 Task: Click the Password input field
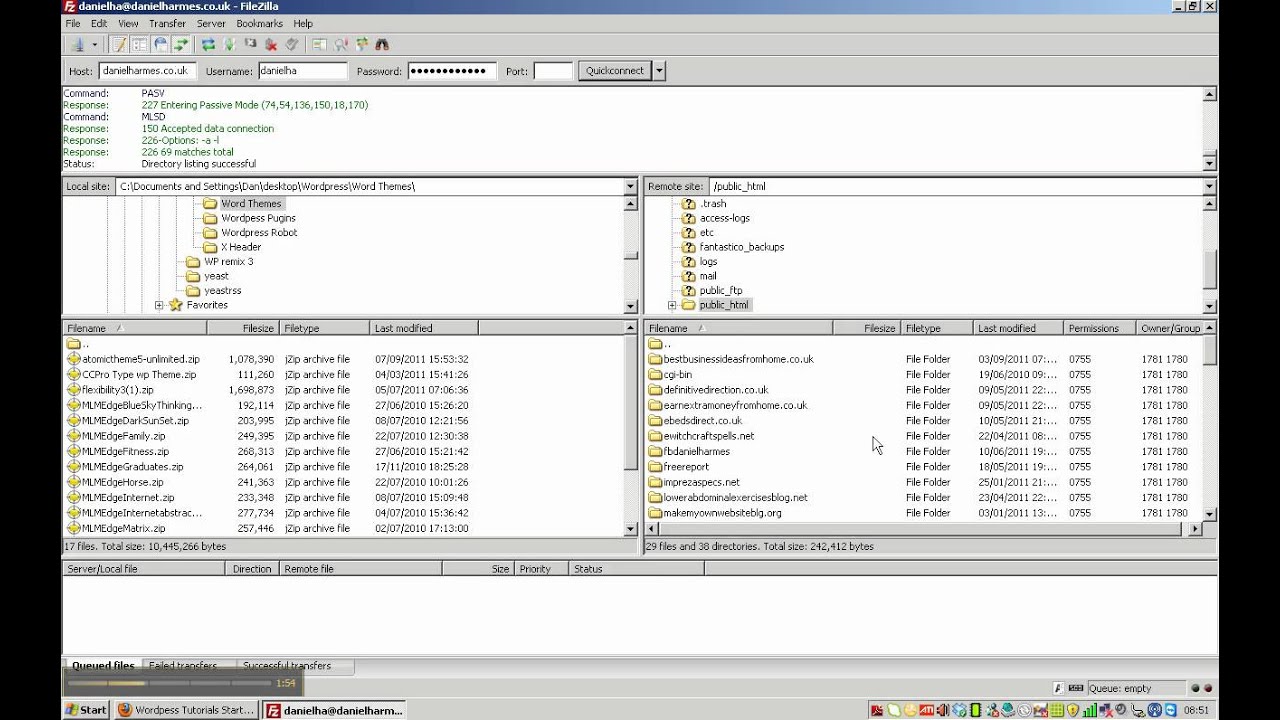[452, 71]
